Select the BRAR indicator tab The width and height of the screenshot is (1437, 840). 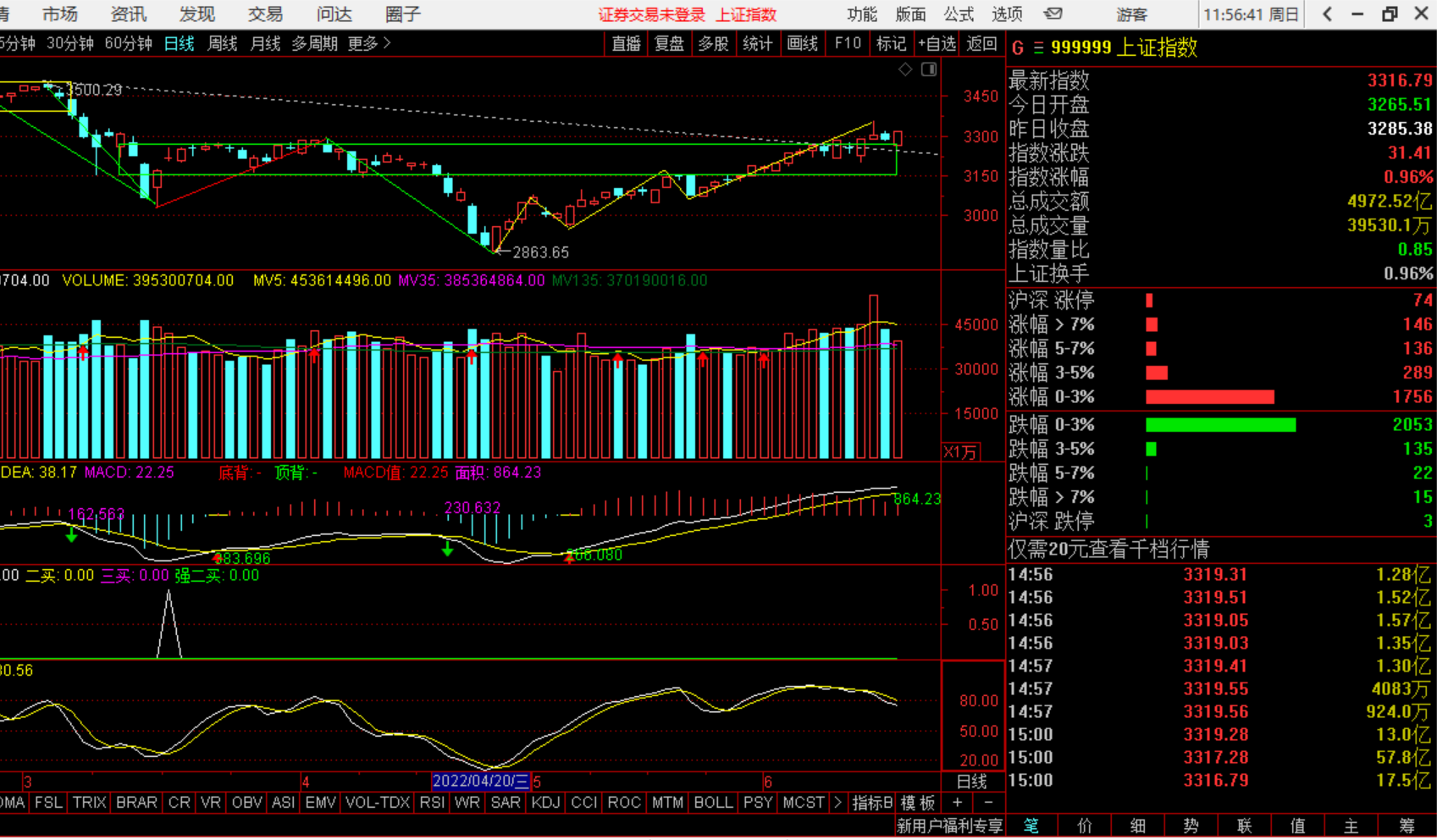[136, 802]
